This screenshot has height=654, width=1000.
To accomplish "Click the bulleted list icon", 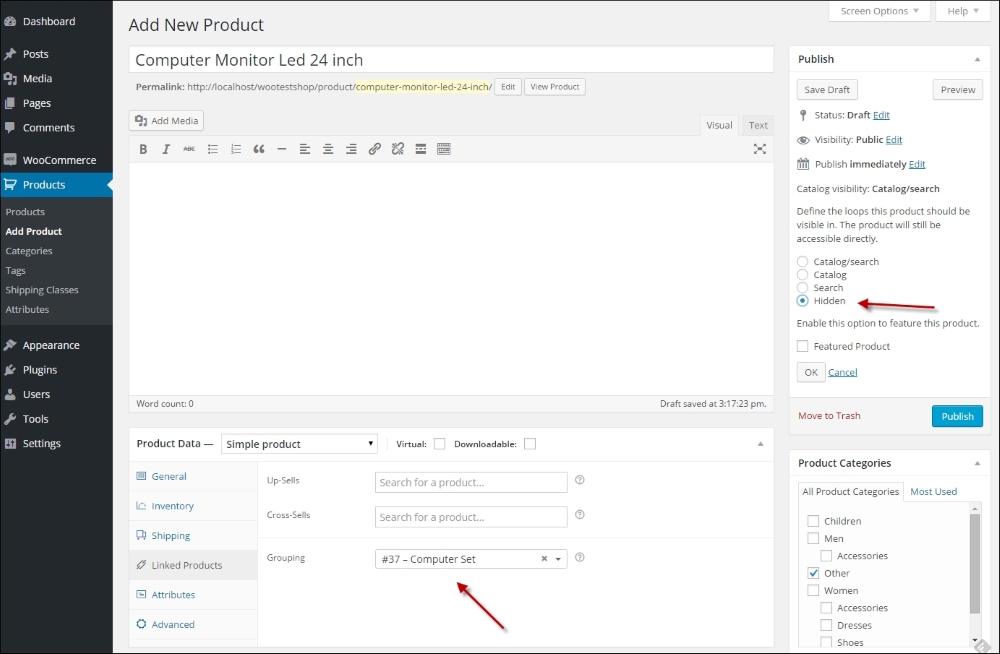I will (212, 149).
